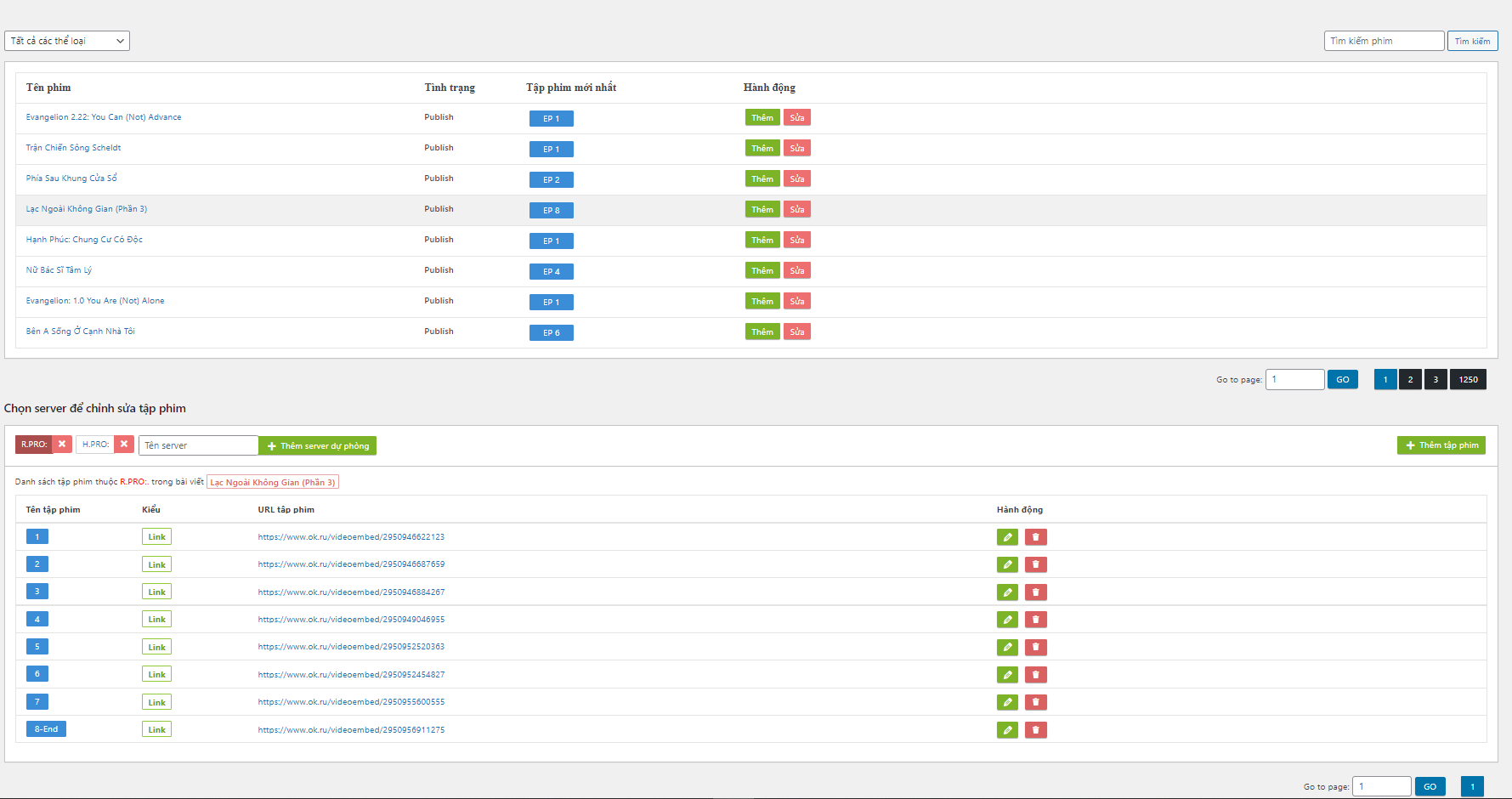Screen dimensions: 1512x799
Task: Click the episode list 'Go to page' input
Action: [1382, 786]
